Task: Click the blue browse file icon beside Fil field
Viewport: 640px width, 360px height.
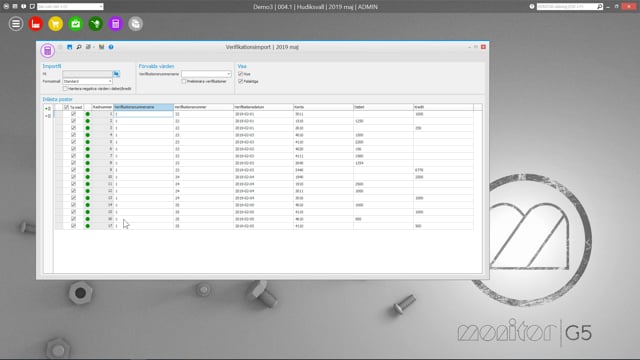Action: 116,74
